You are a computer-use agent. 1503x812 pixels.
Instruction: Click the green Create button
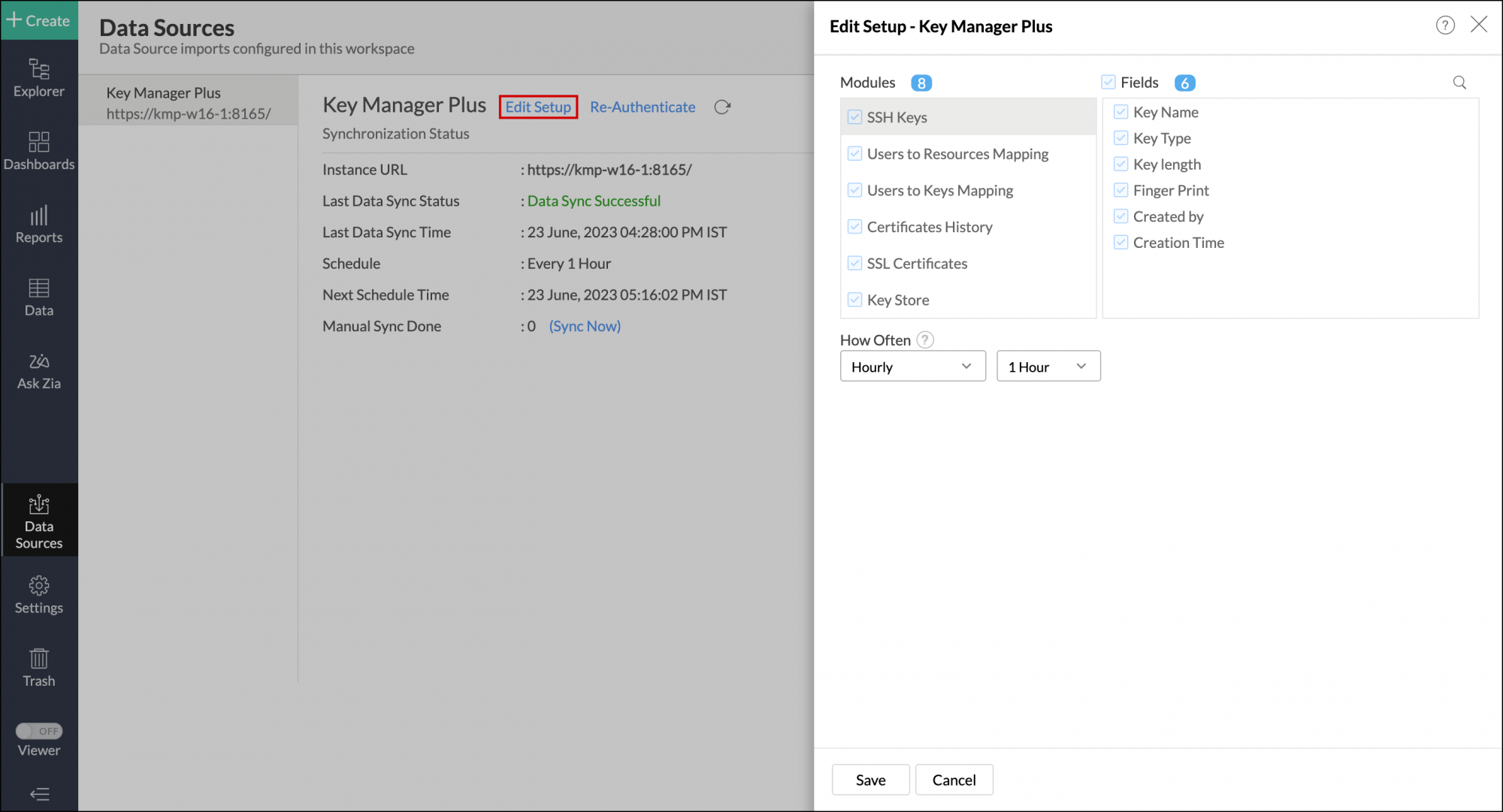pyautogui.click(x=39, y=20)
